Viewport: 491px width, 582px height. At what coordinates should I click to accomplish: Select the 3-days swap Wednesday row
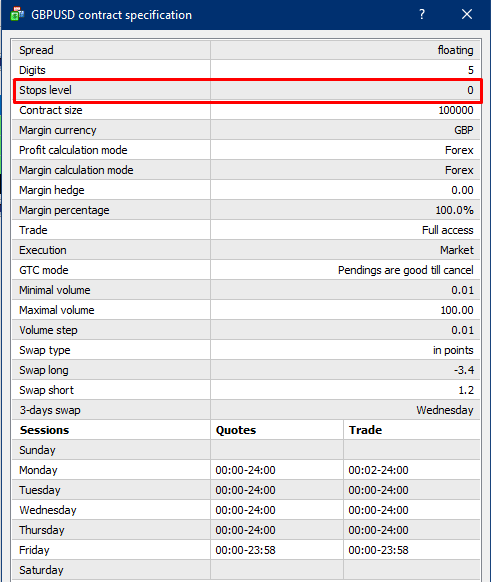point(246,410)
